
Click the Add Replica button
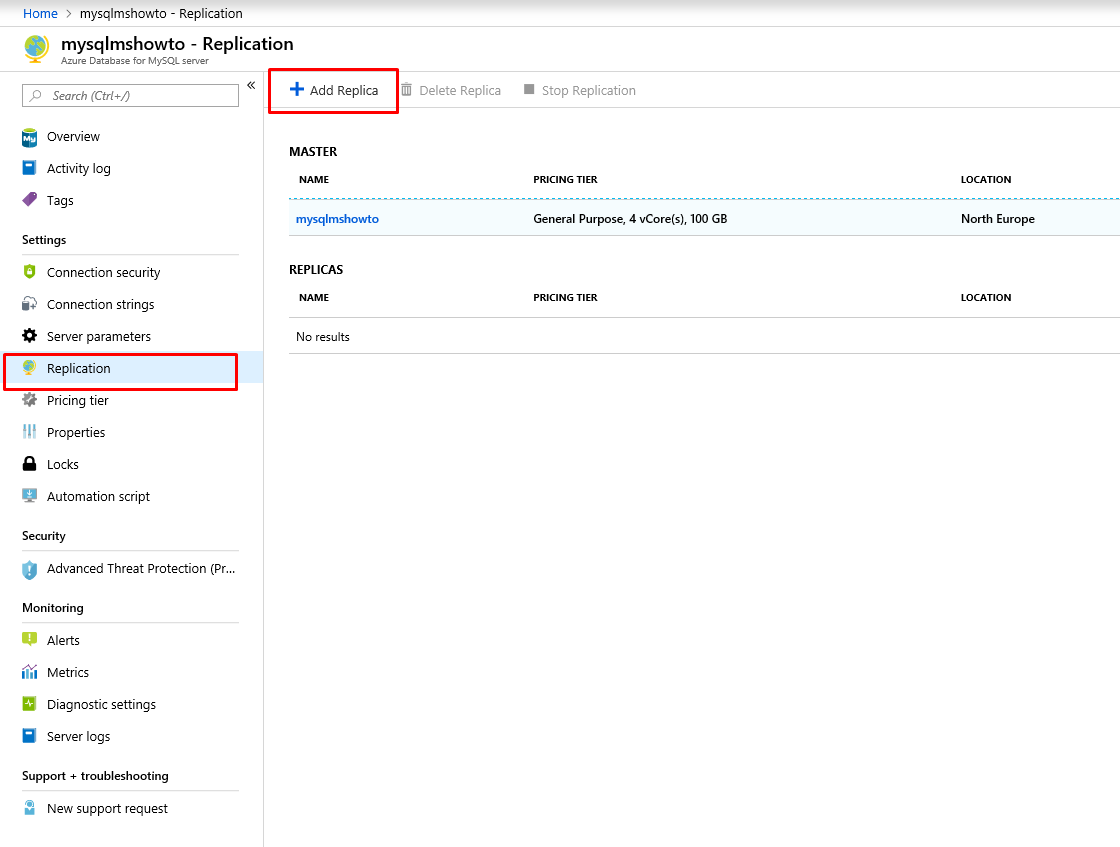334,90
